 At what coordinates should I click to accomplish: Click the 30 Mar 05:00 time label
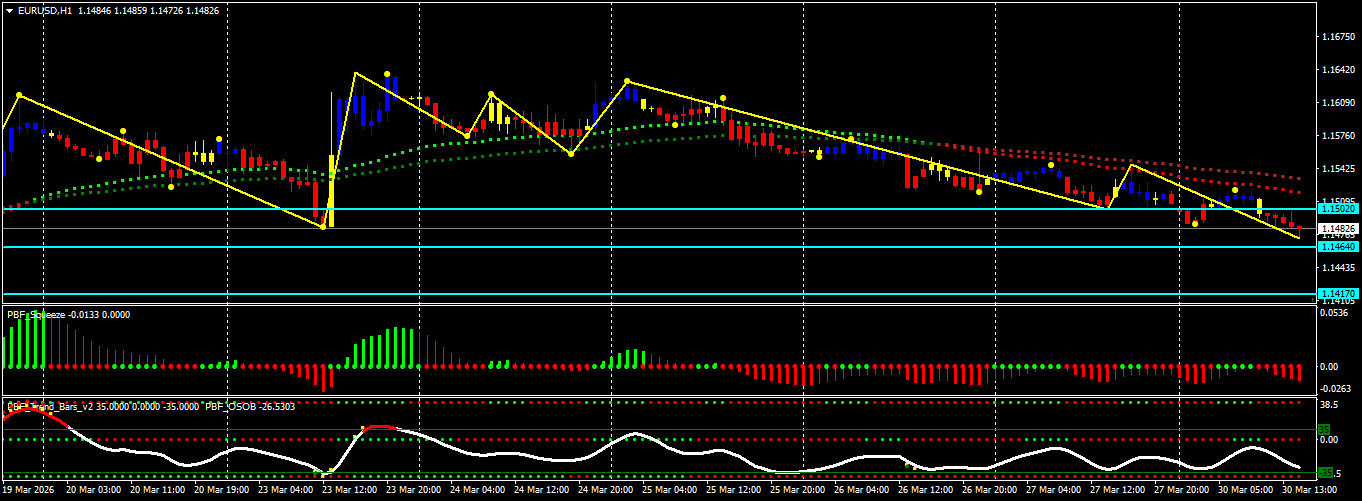1246,492
